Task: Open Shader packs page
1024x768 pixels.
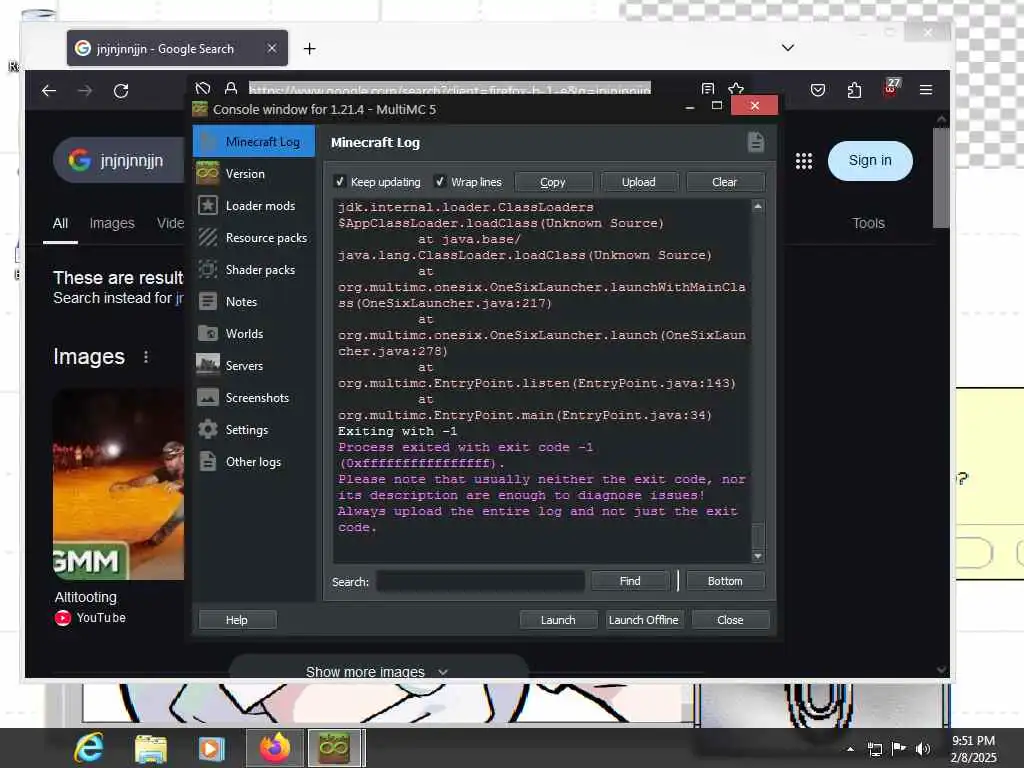Action: coord(253,270)
